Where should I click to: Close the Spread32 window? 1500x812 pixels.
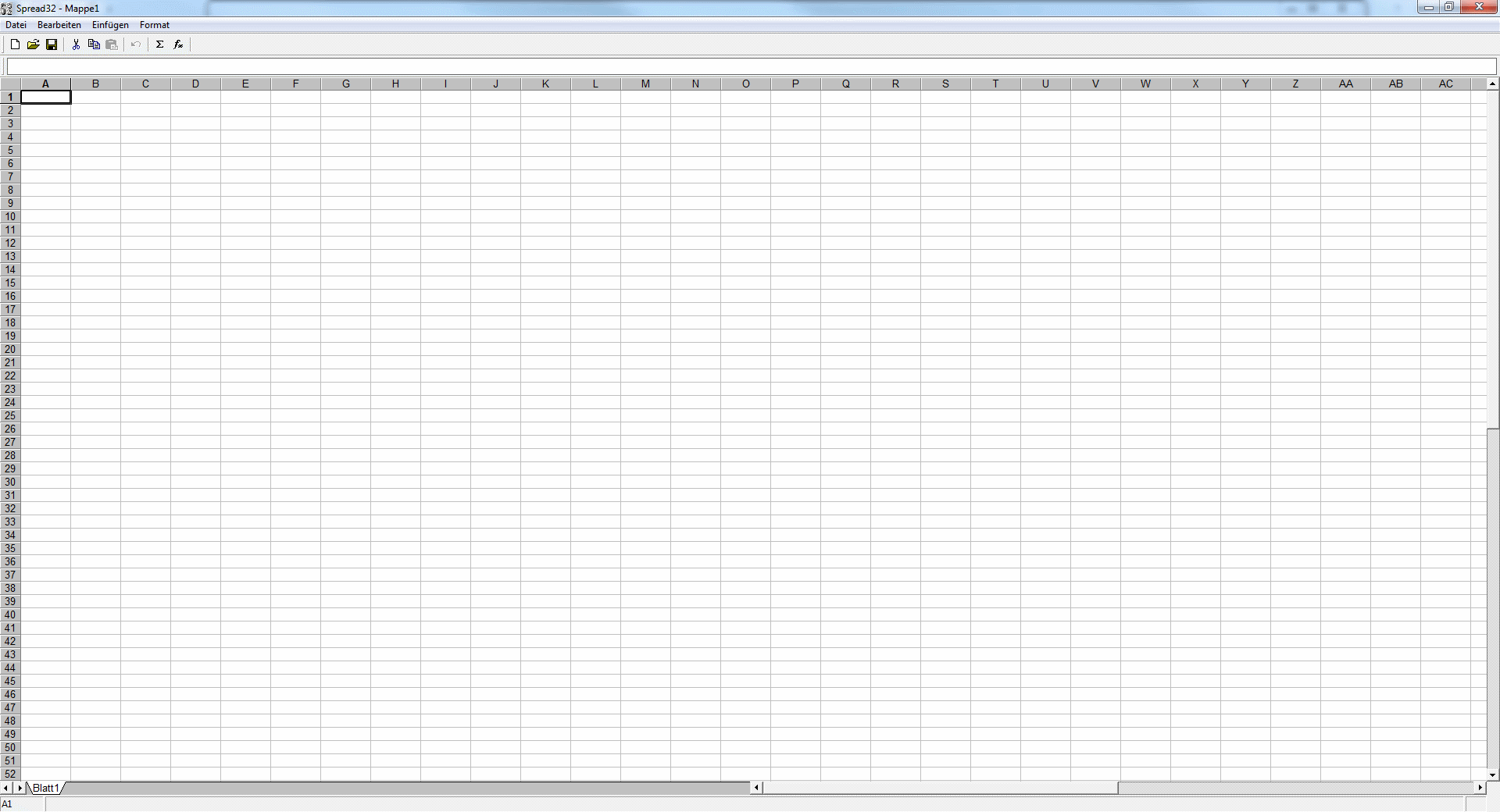1479,7
